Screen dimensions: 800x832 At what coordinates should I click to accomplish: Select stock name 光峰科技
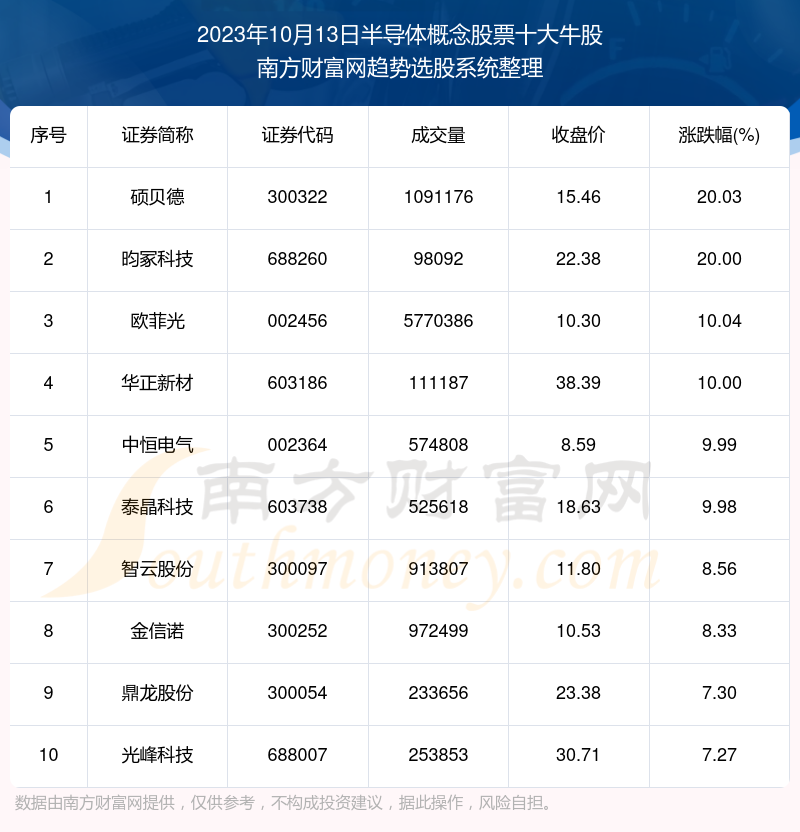pos(157,755)
